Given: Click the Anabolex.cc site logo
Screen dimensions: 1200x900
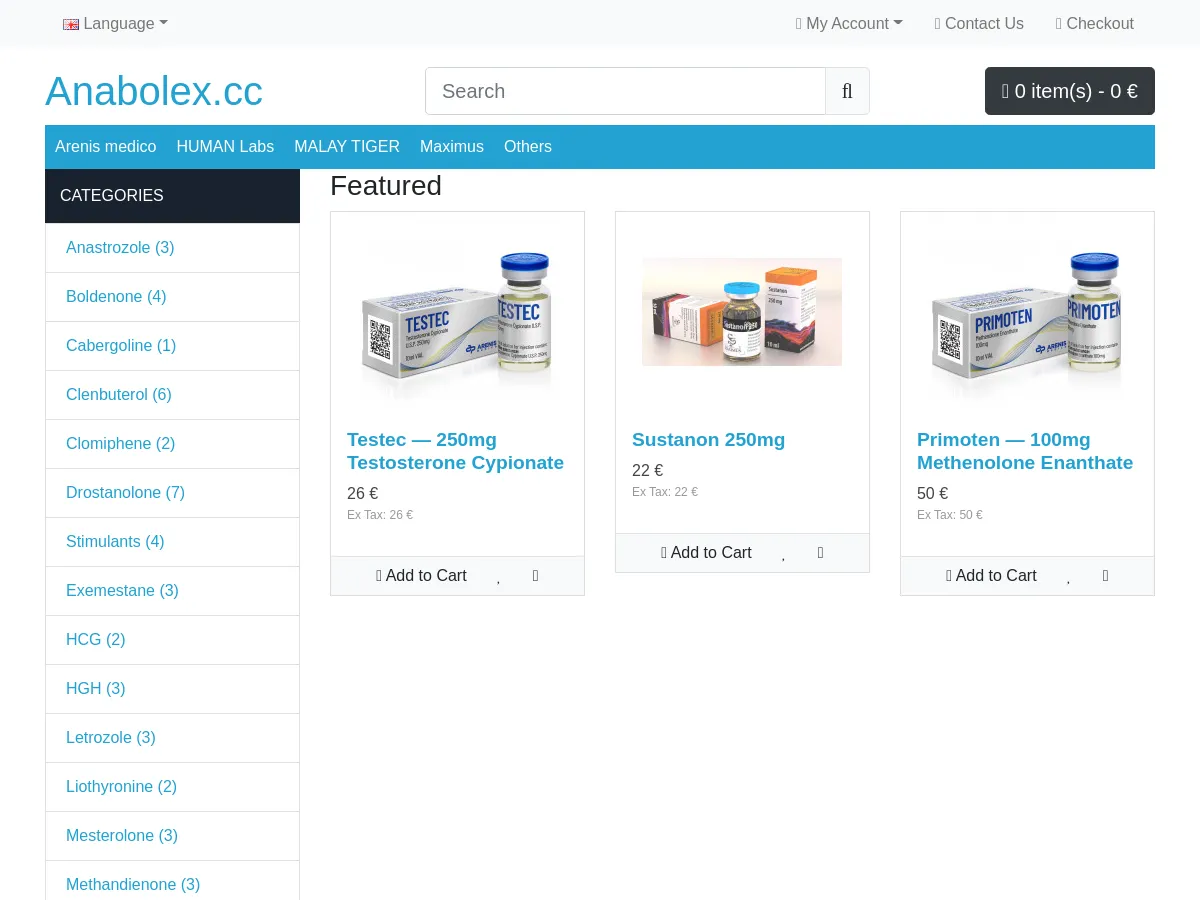Looking at the screenshot, I should [154, 91].
